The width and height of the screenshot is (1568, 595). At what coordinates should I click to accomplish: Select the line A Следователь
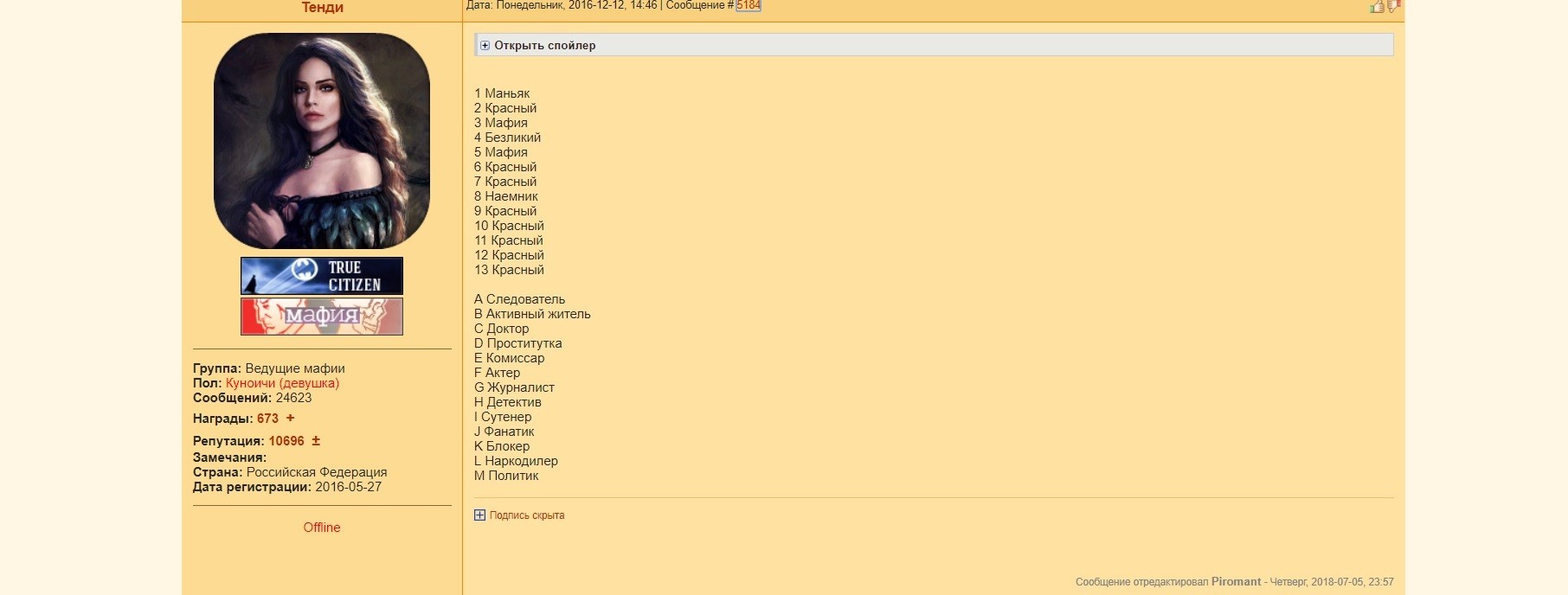(519, 299)
